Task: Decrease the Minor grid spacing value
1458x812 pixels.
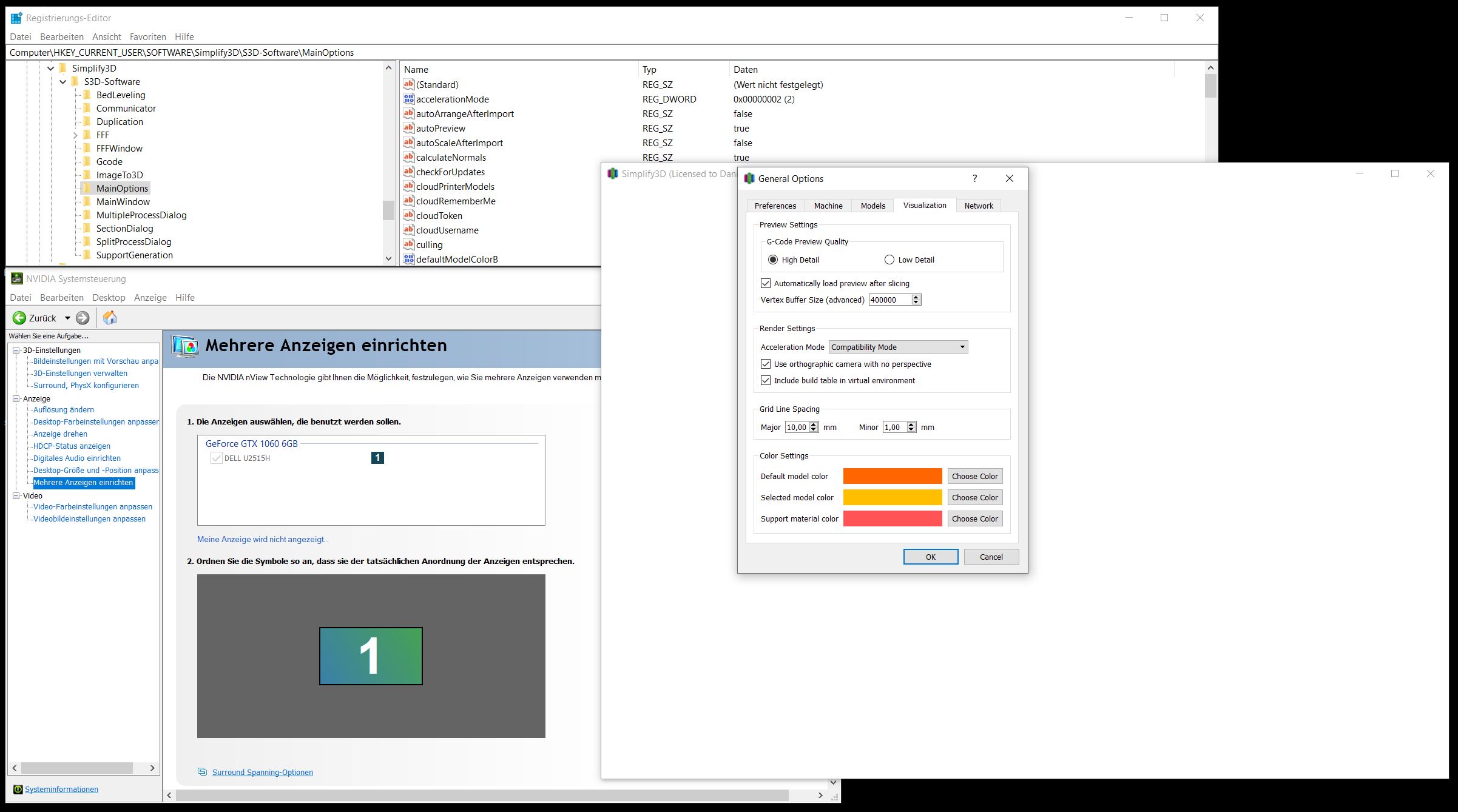Action: click(x=911, y=430)
